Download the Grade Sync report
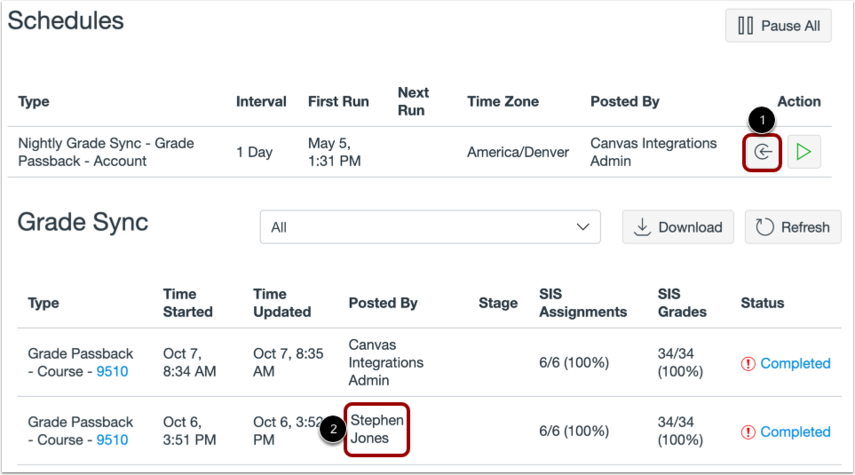Viewport: 855px width, 475px height. tap(678, 227)
